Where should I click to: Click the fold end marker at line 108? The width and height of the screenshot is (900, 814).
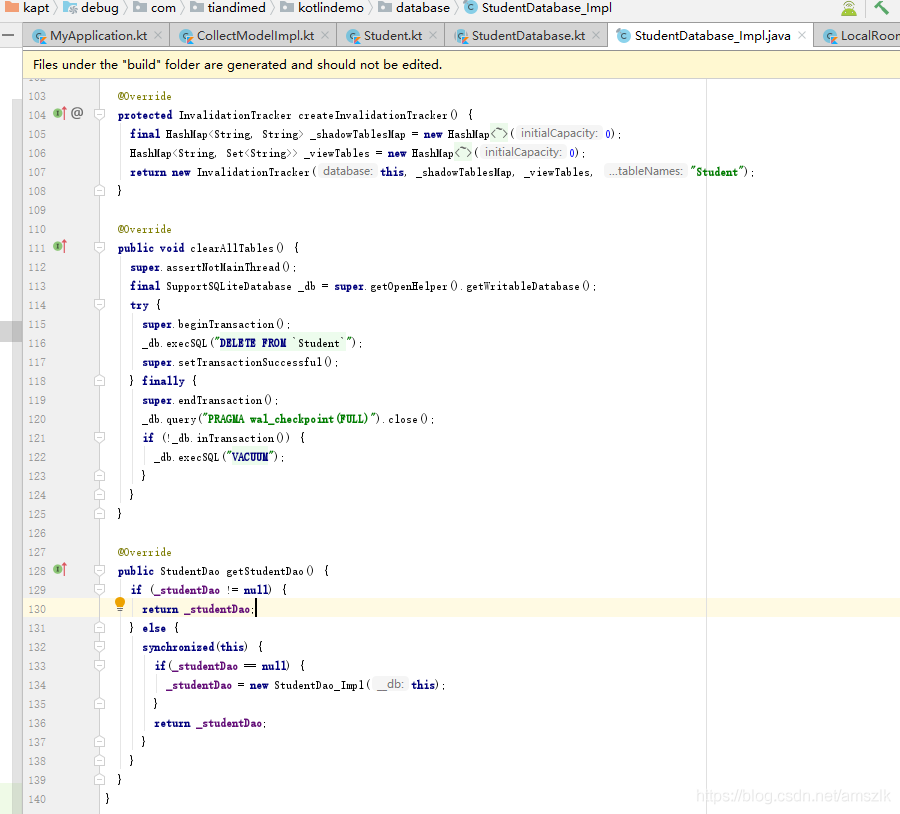(99, 190)
